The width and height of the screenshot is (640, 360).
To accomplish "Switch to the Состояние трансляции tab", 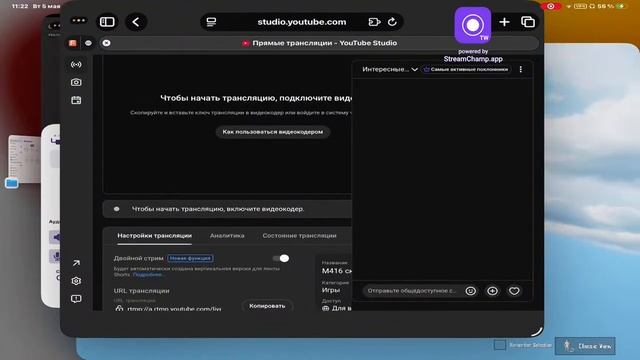I will (x=300, y=236).
